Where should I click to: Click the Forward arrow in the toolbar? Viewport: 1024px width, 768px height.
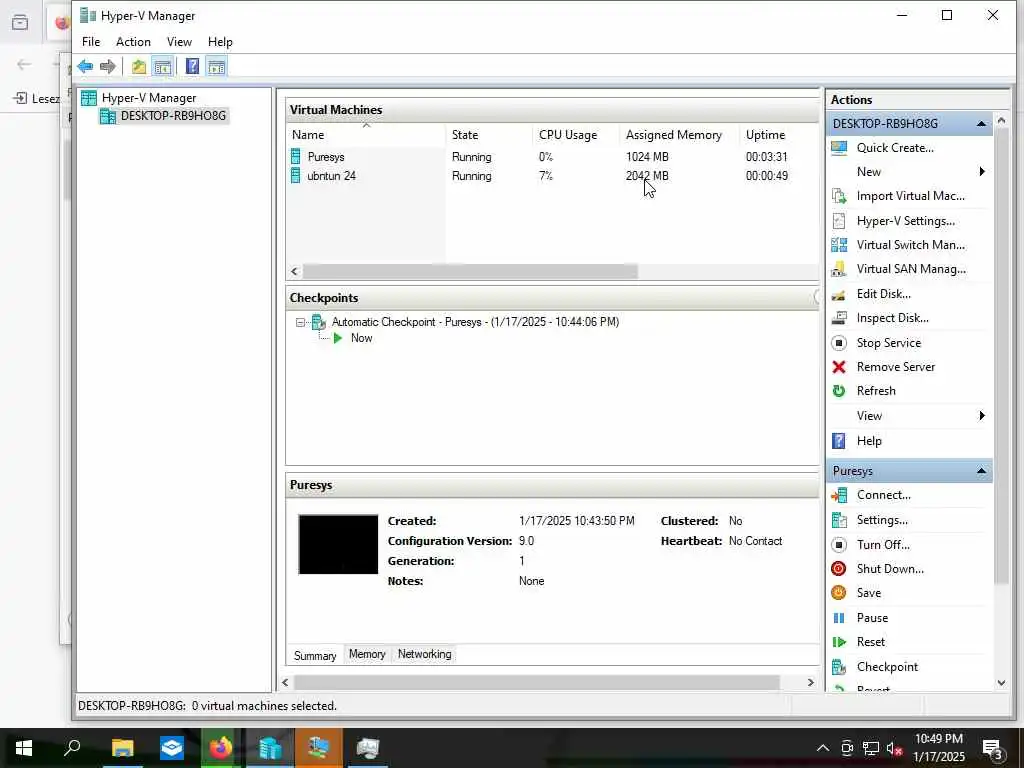point(108,67)
